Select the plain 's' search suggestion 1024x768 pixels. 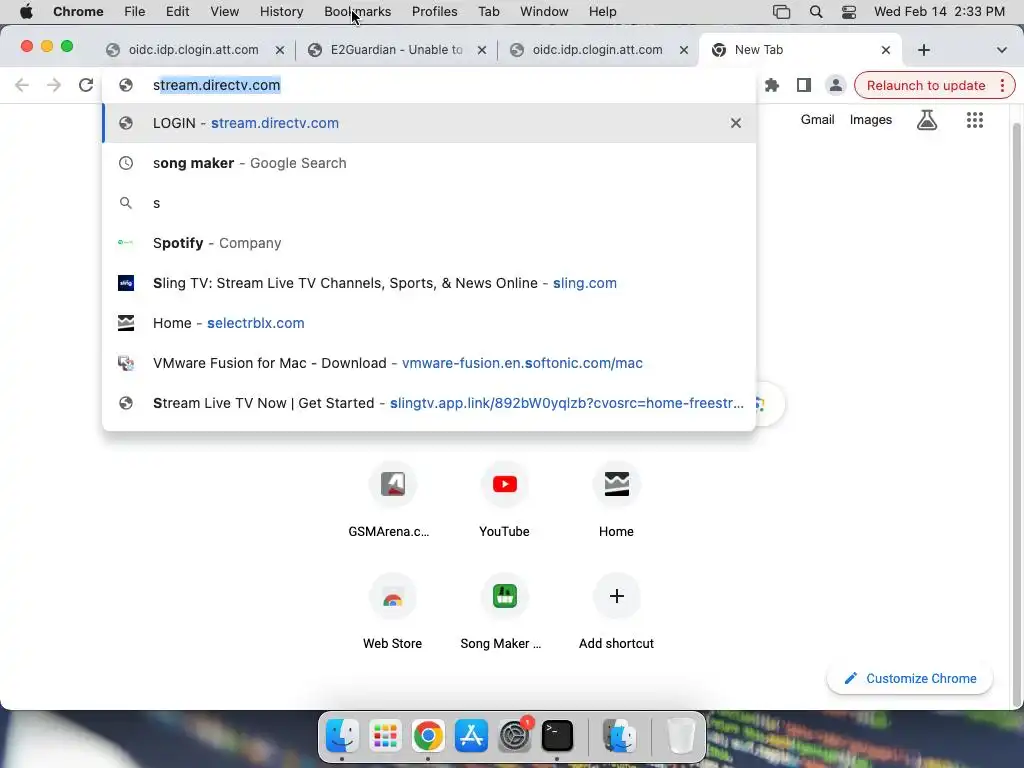coord(429,203)
